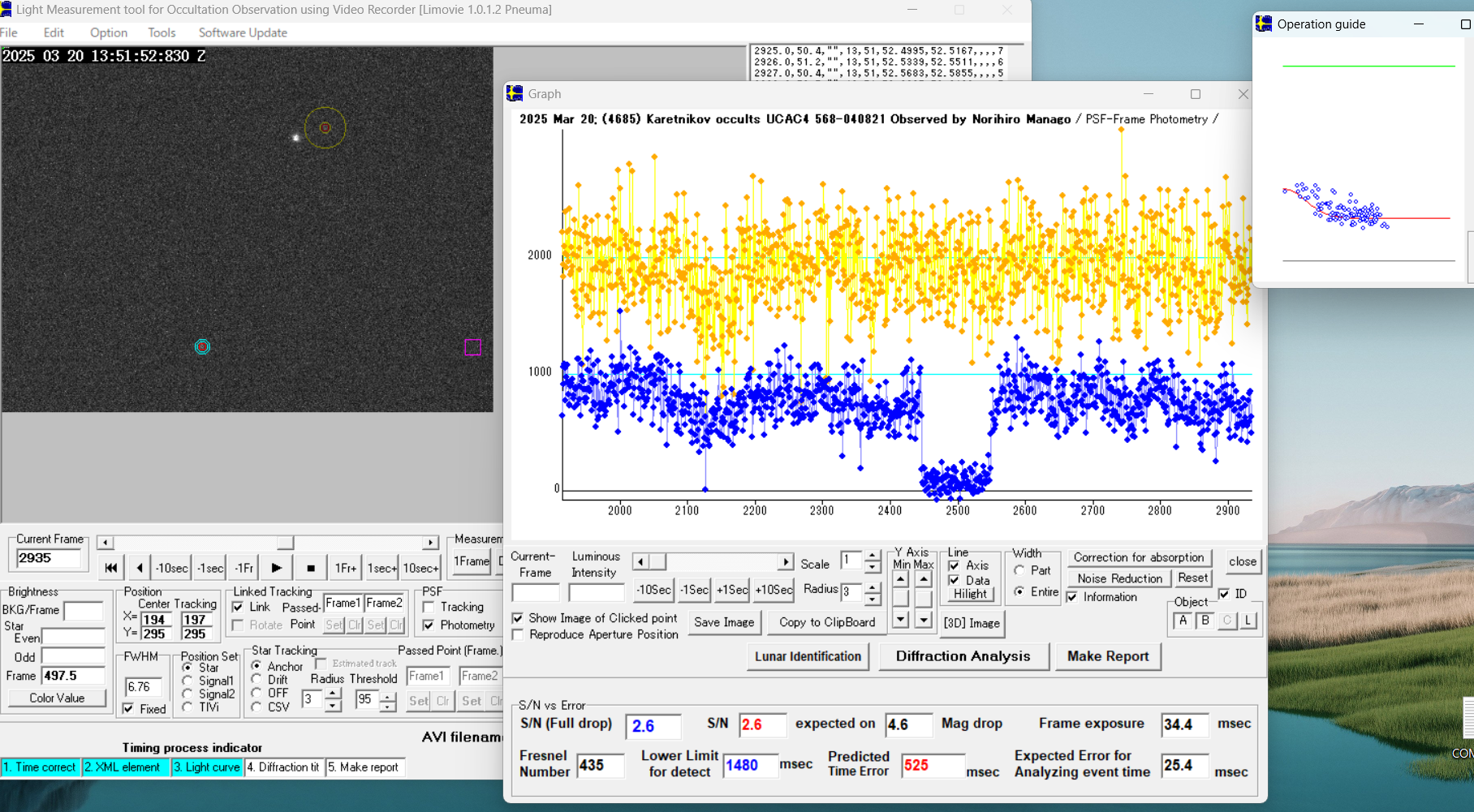
Task: Stop video playback
Action: [310, 568]
